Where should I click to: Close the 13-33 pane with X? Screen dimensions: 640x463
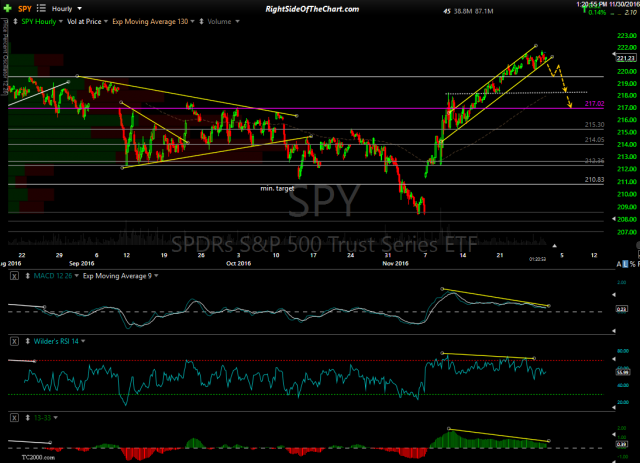click(14, 418)
